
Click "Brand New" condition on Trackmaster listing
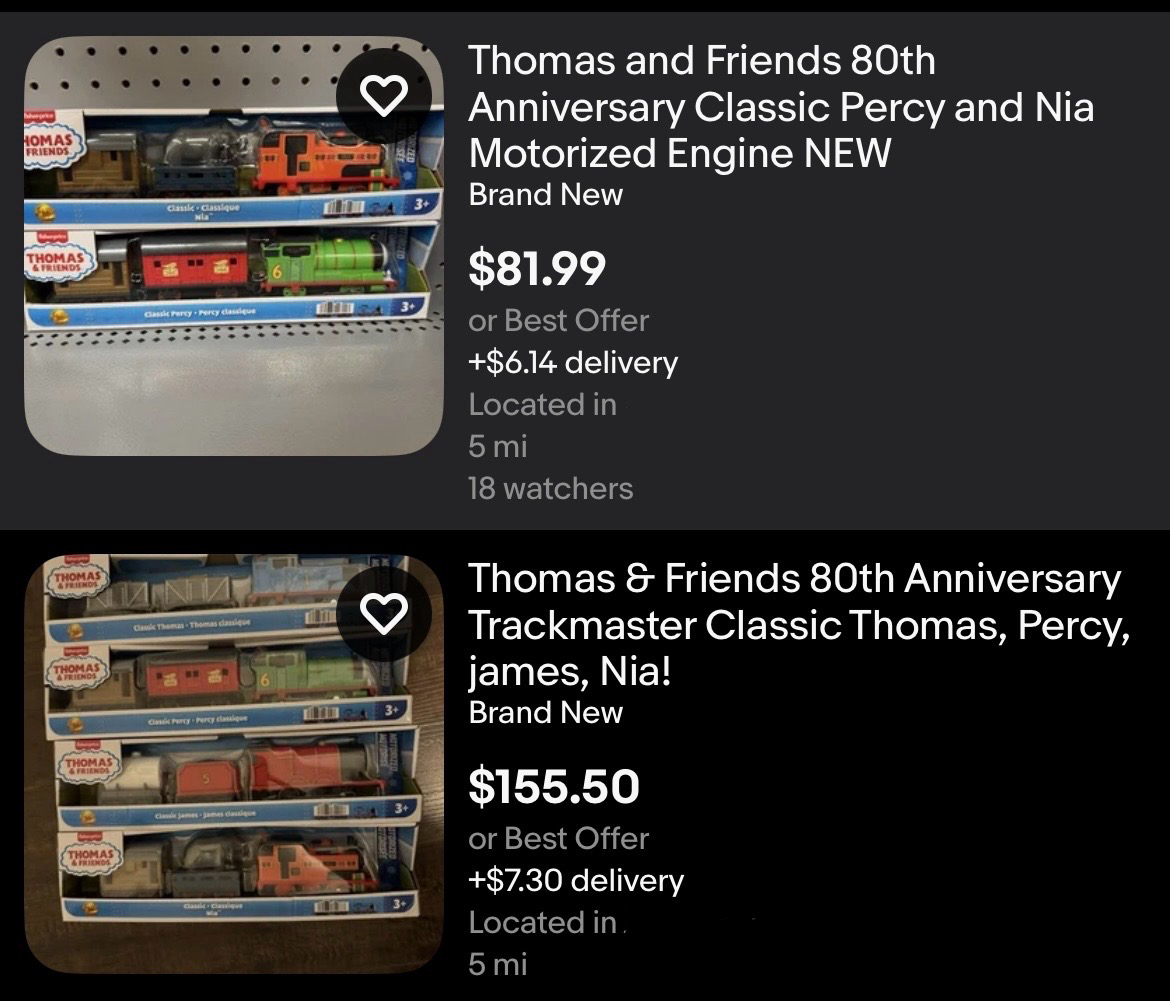click(x=545, y=712)
